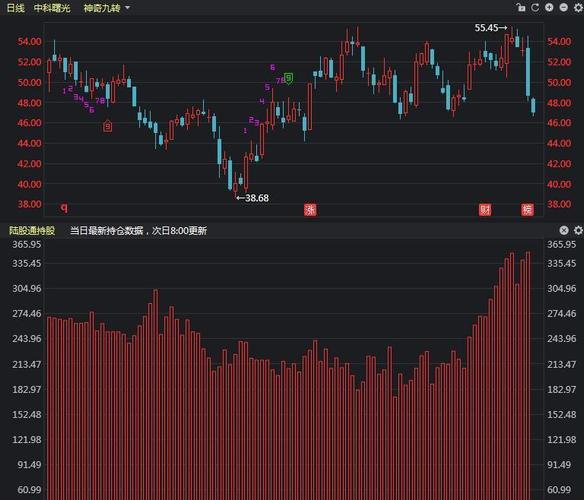The height and width of the screenshot is (500, 584).
Task: Click the red 涨 event marker
Action: [310, 210]
